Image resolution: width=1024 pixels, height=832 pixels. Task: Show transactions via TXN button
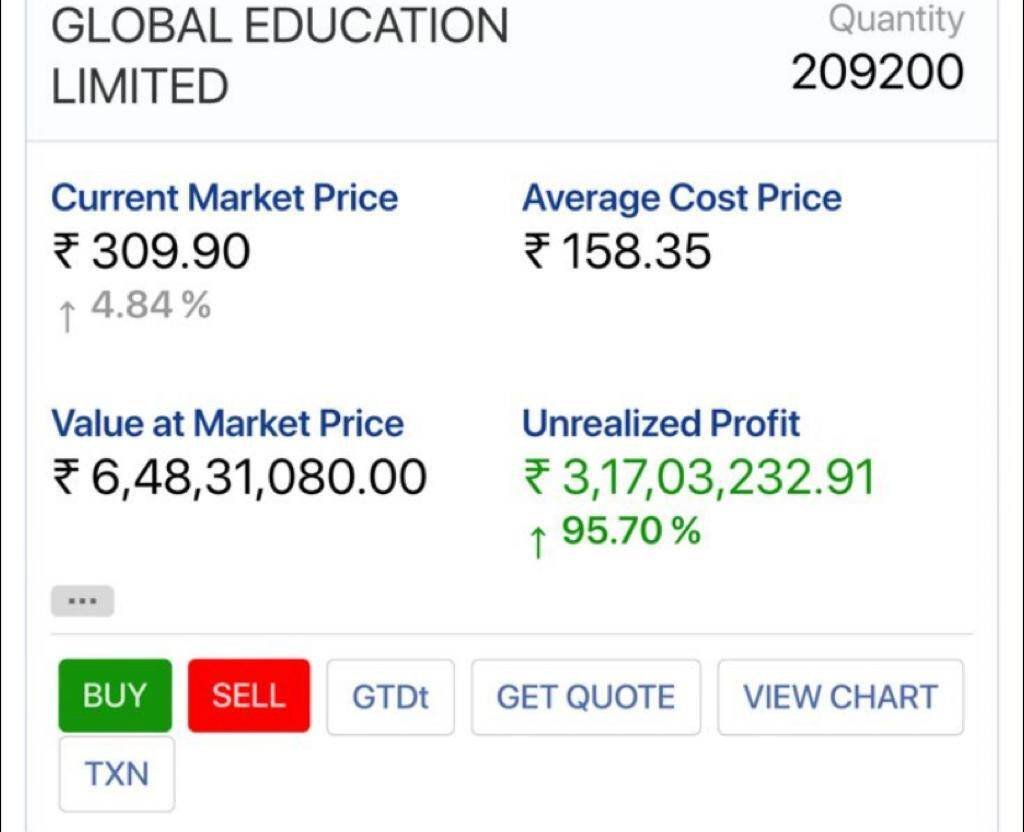117,774
